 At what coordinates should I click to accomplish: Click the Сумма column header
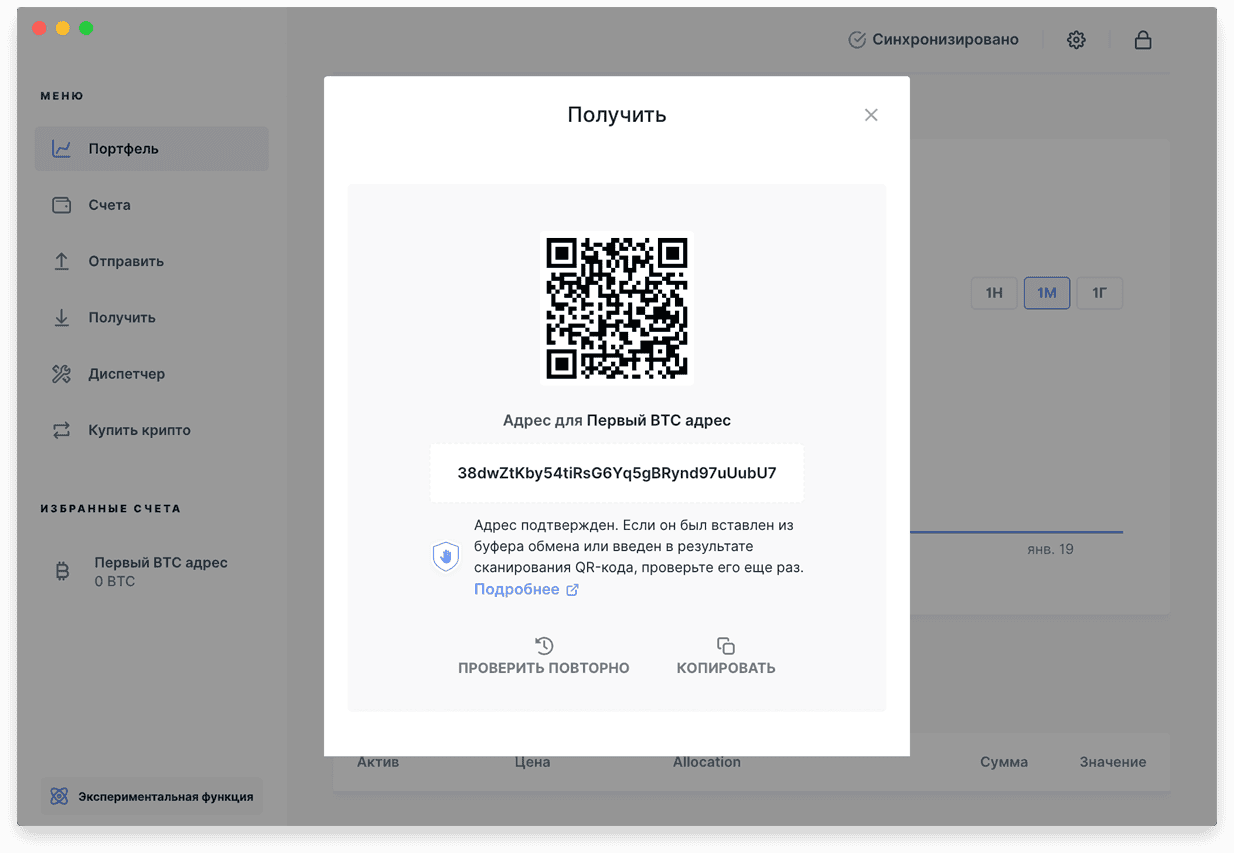click(1004, 762)
